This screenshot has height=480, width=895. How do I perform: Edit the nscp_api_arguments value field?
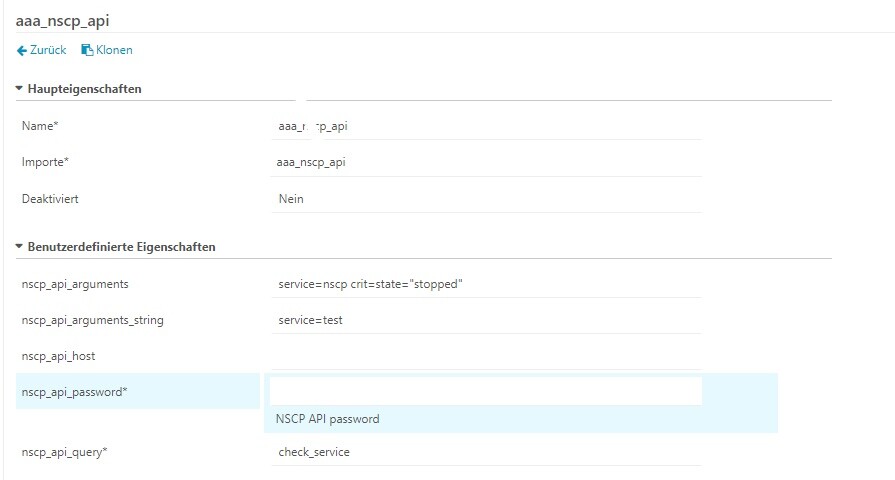click(486, 284)
